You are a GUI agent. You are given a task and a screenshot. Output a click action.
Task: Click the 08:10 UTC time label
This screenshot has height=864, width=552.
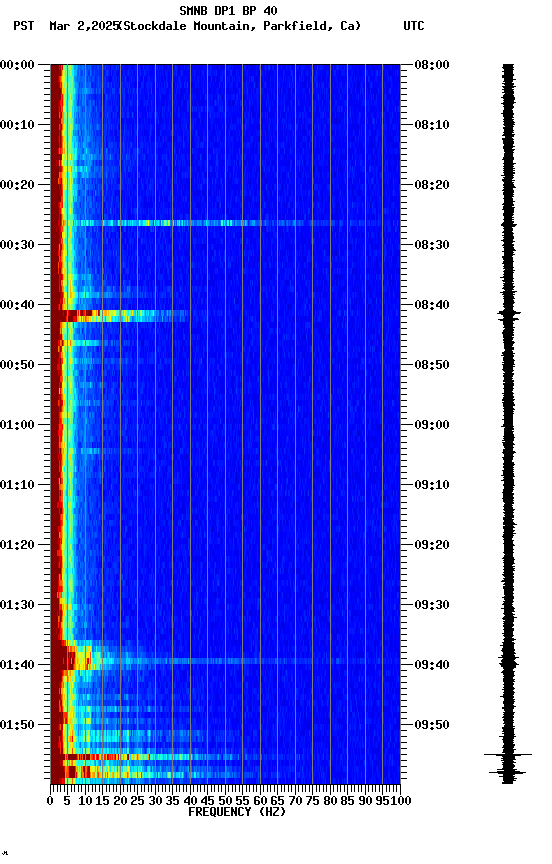(x=432, y=125)
